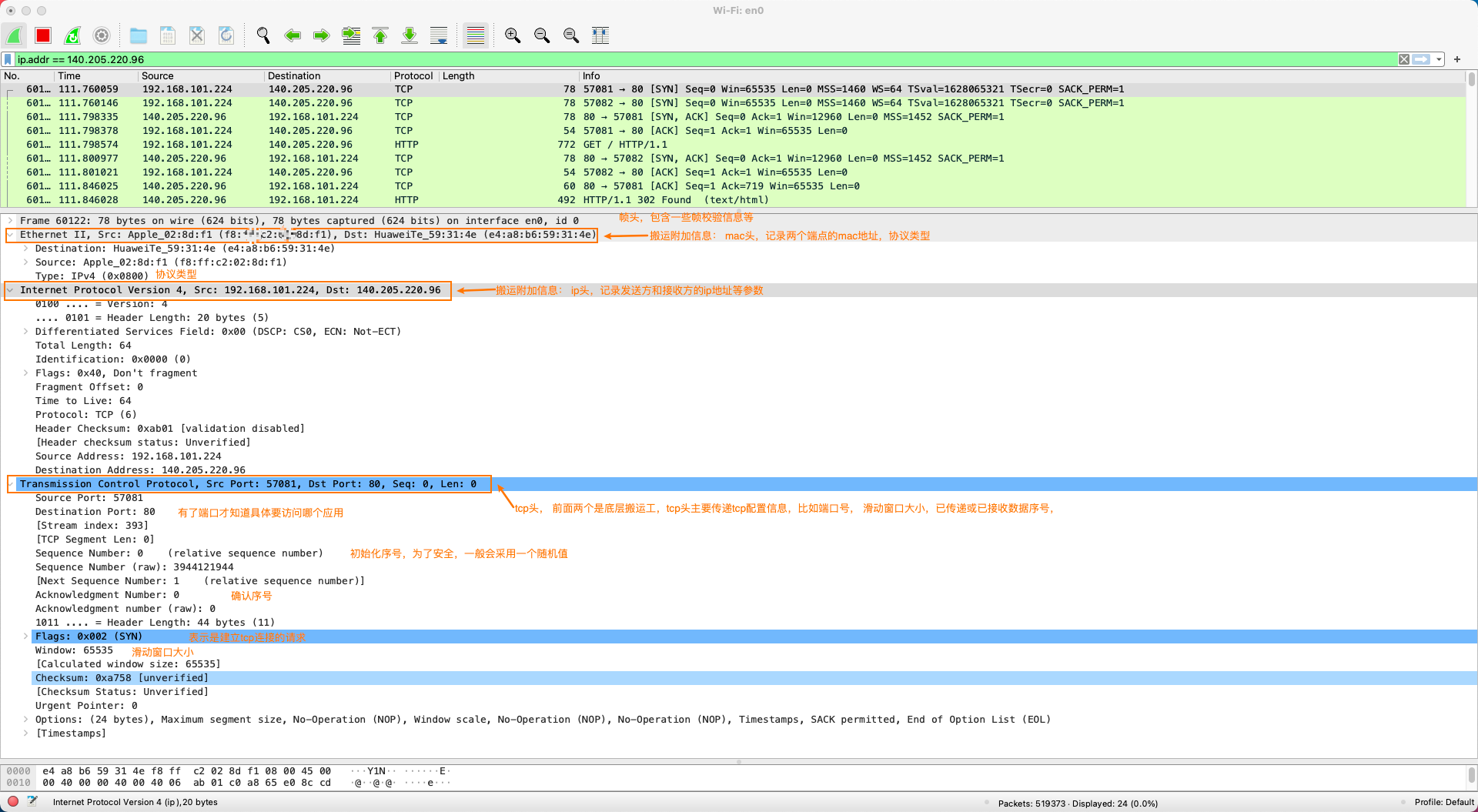
Task: Toggle auto-scroll during live capture
Action: click(x=439, y=35)
